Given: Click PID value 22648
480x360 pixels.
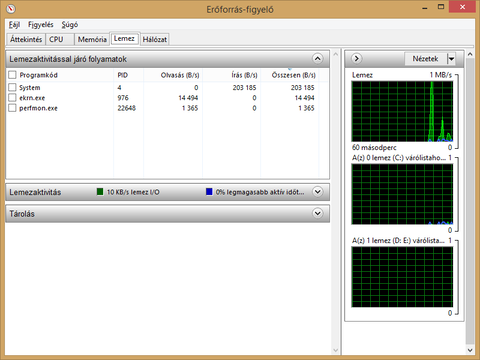Looking at the screenshot, I should tap(126, 108).
